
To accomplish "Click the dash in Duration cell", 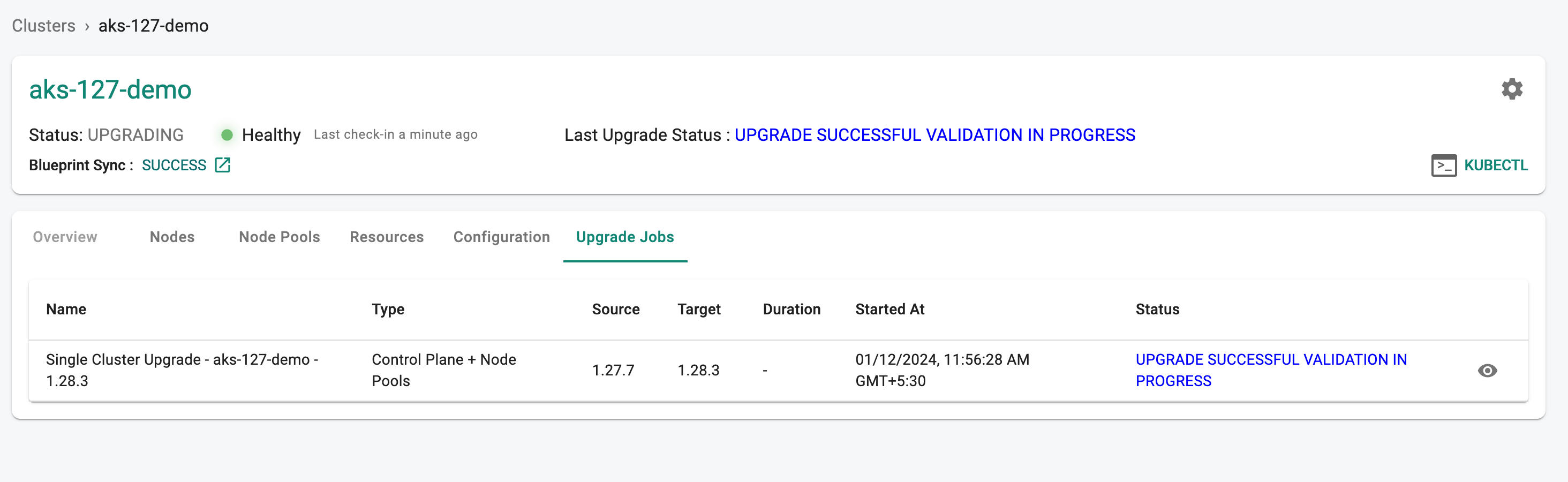I will click(765, 370).
